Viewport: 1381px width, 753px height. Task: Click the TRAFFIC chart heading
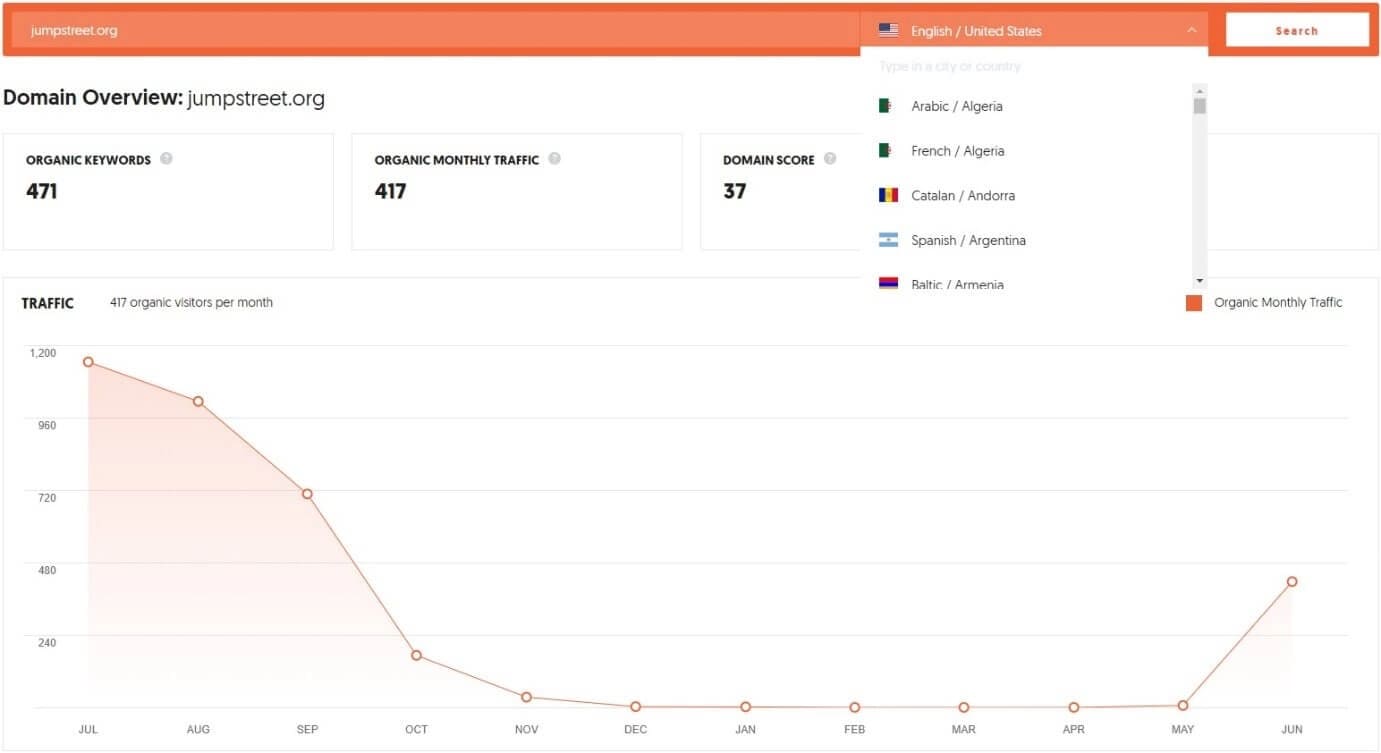tap(48, 303)
